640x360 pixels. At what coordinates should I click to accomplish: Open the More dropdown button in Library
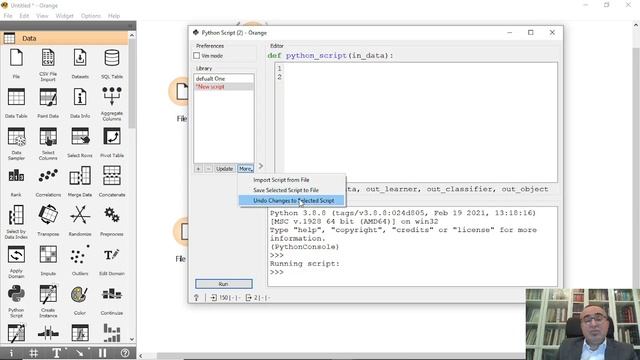[x=245, y=169]
